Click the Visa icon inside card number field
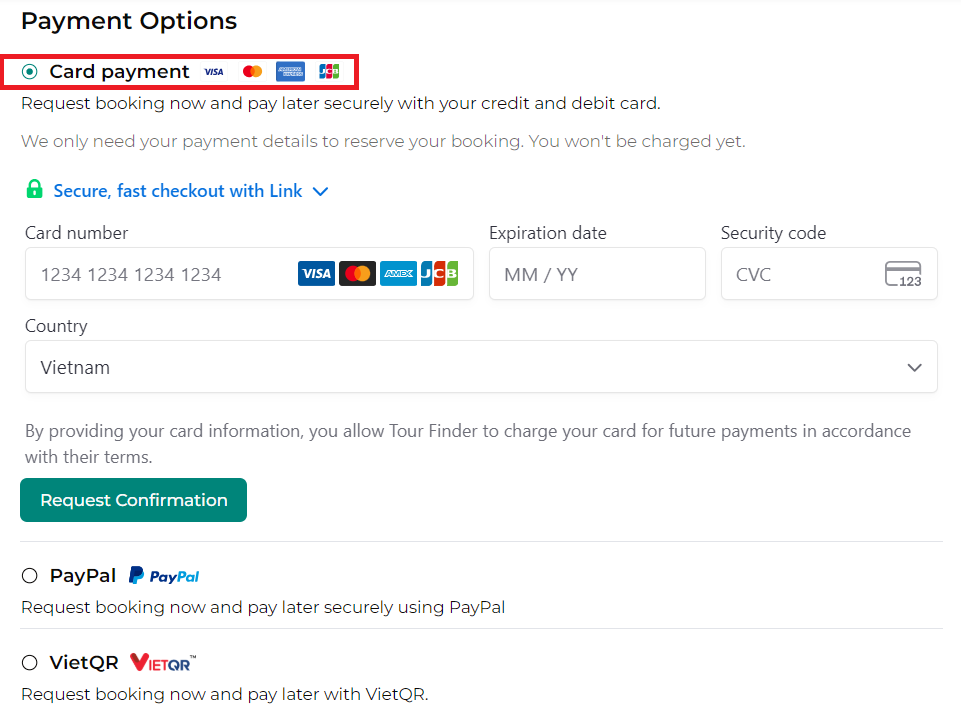Image resolution: width=961 pixels, height=716 pixels. (316, 274)
